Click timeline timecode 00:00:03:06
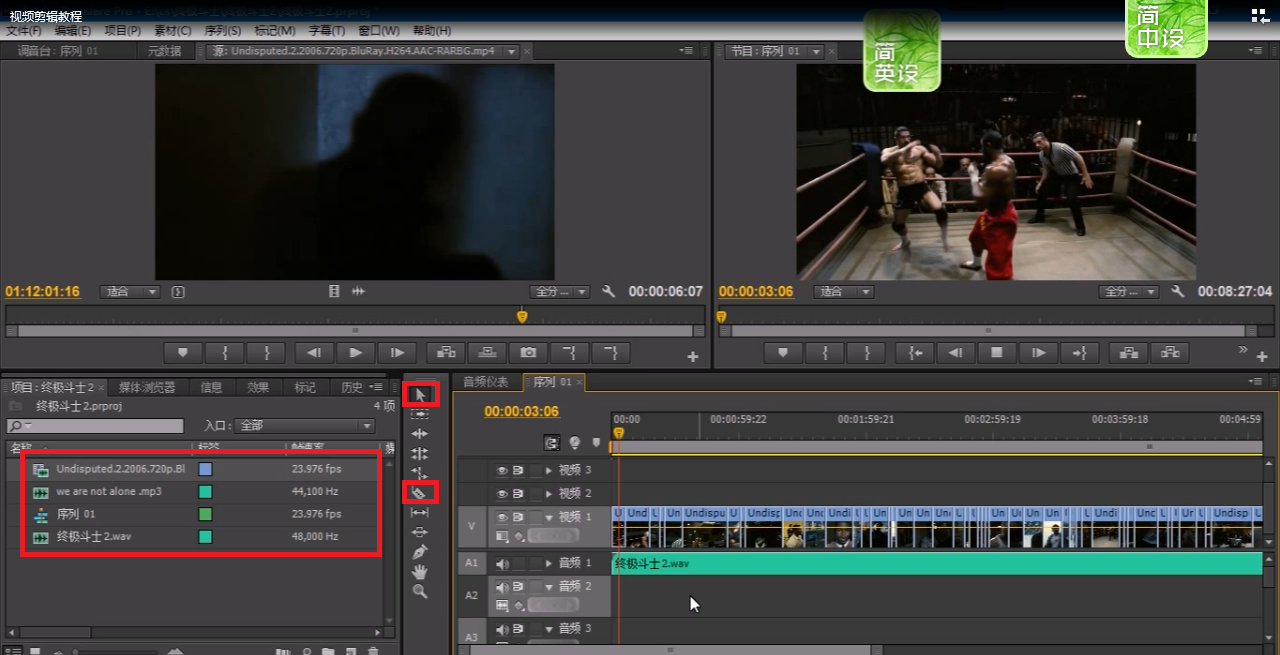The height and width of the screenshot is (655, 1280). pyautogui.click(x=522, y=412)
